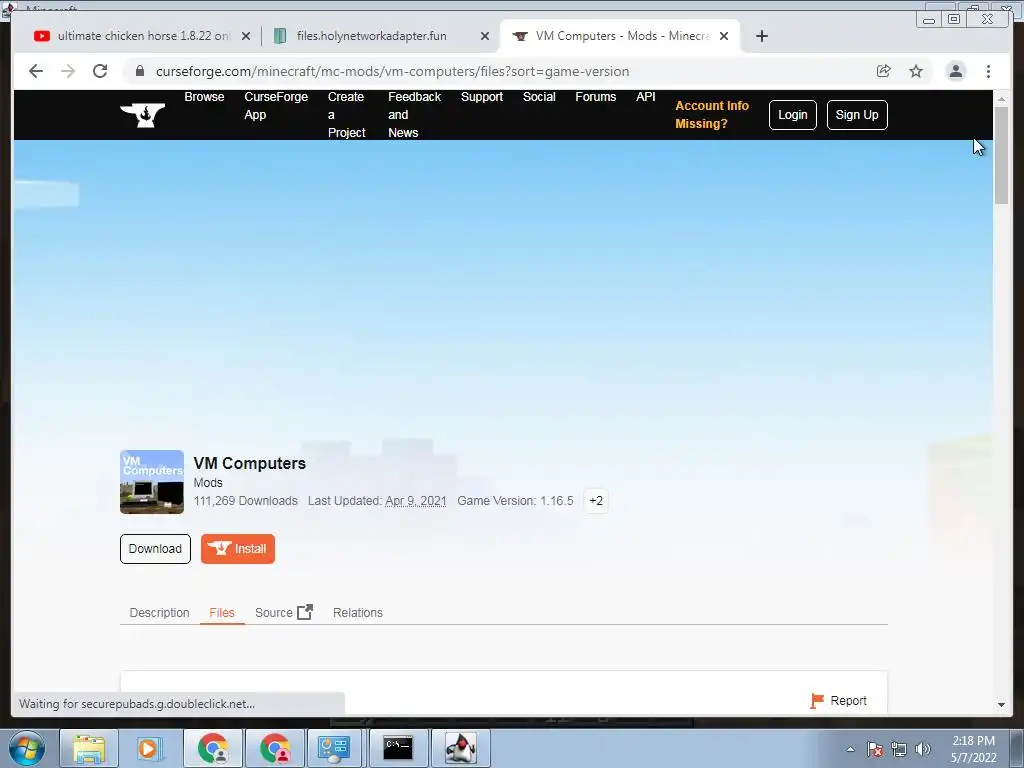
Task: Open the Windows Start menu
Action: pos(27,748)
